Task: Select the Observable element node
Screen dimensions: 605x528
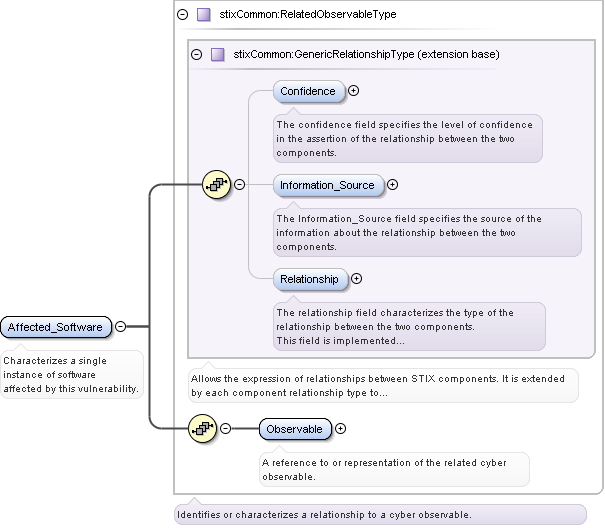Action: pos(294,429)
